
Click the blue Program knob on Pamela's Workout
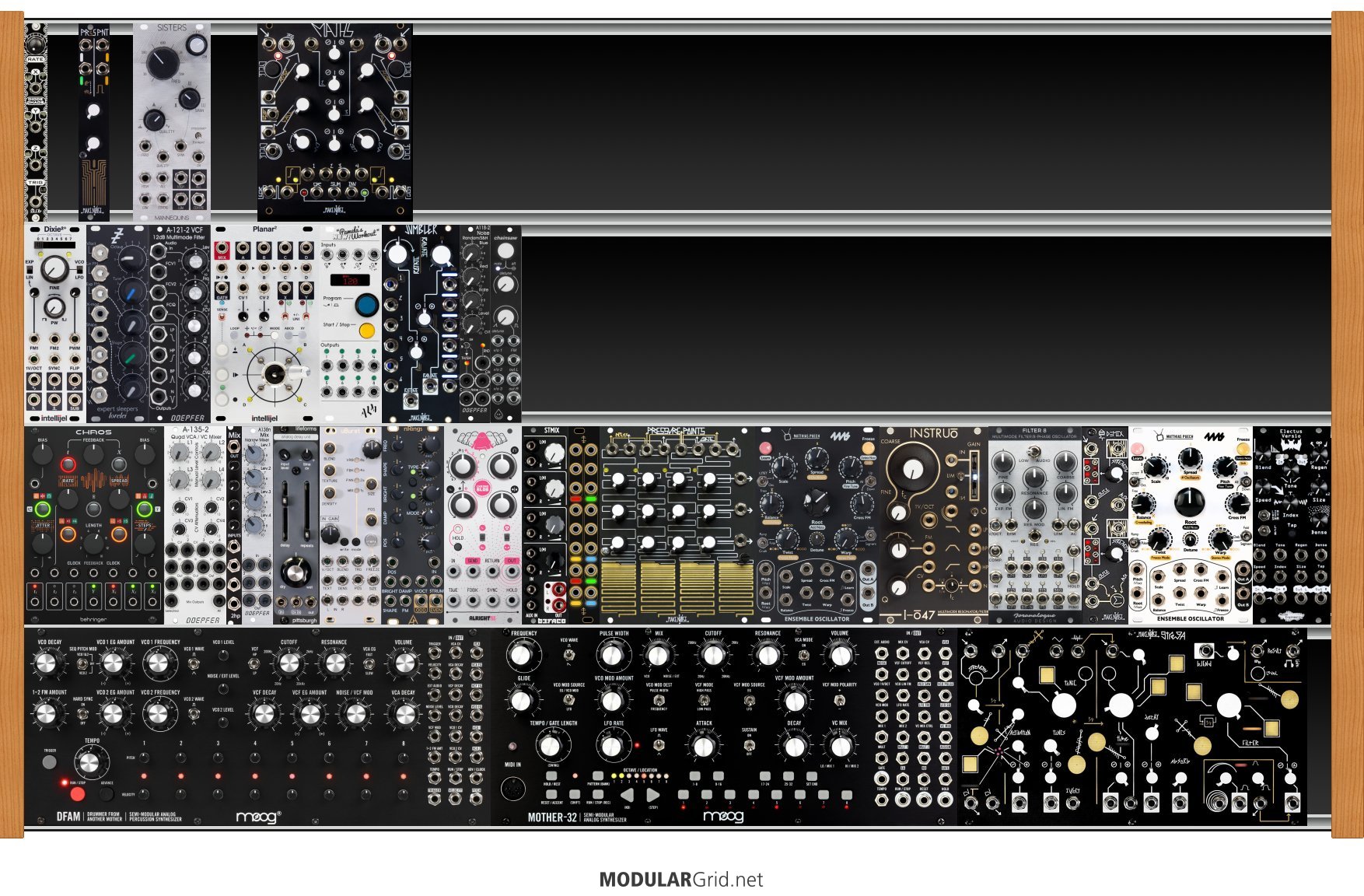click(x=366, y=304)
